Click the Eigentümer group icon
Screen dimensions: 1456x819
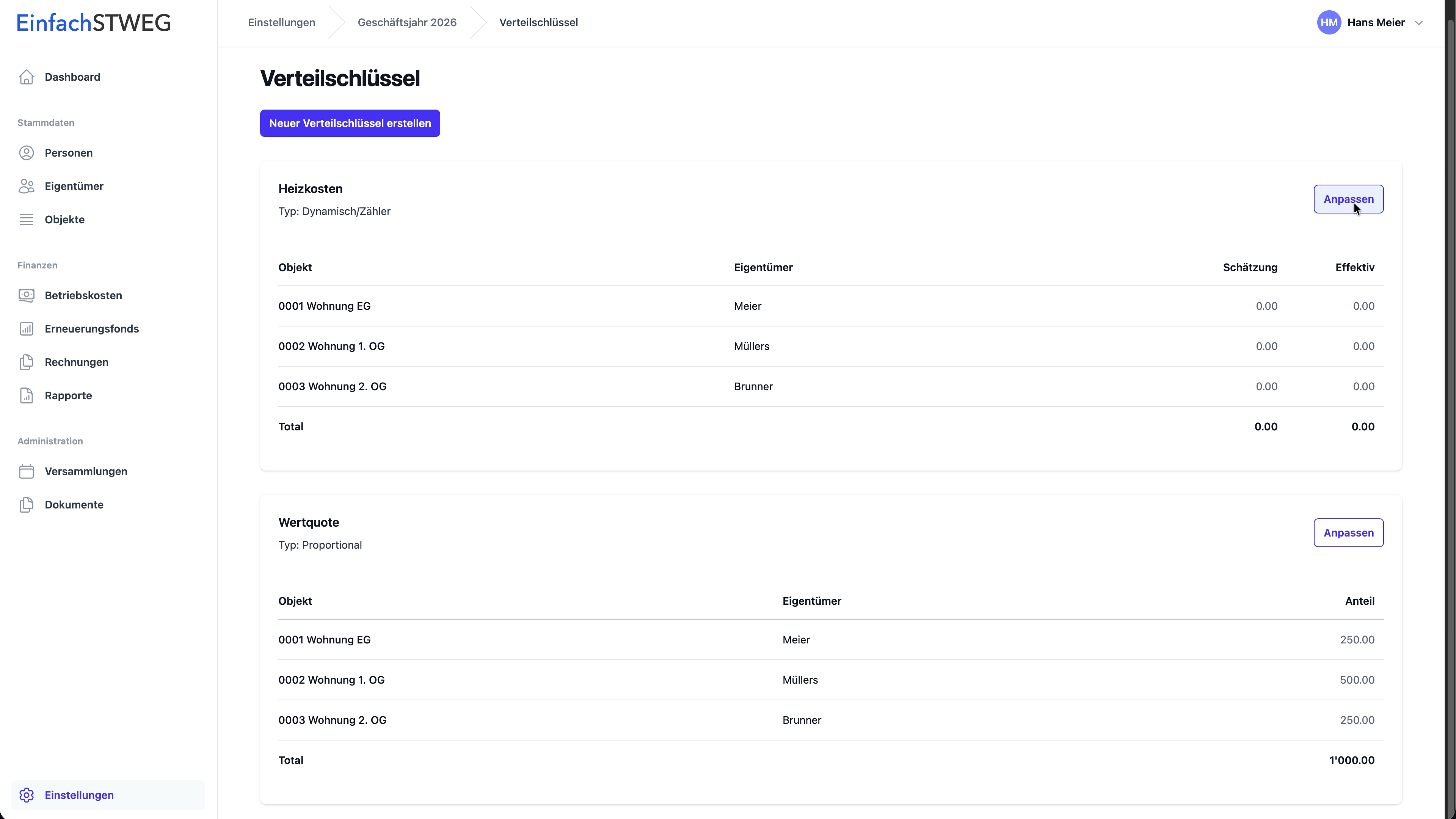point(27,186)
